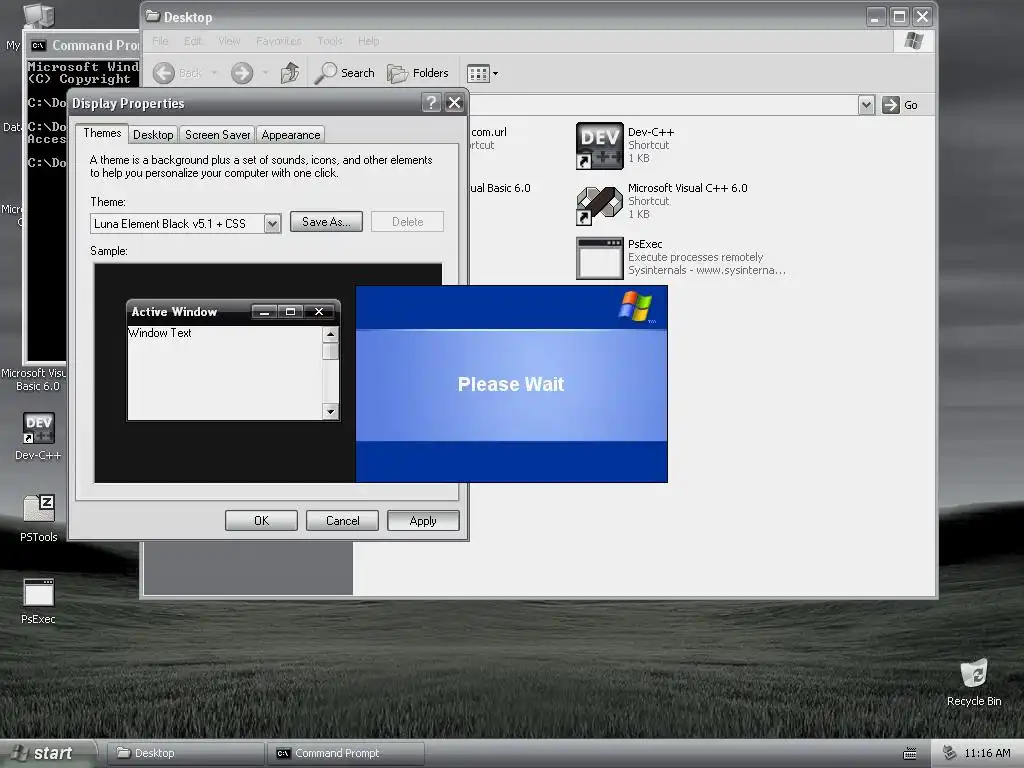Click the system tray icon beside the clock
This screenshot has width=1024, height=768.
click(950, 753)
